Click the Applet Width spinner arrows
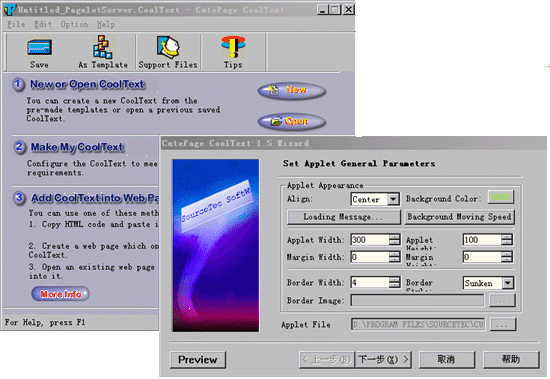The width and height of the screenshot is (550, 379). coord(395,240)
